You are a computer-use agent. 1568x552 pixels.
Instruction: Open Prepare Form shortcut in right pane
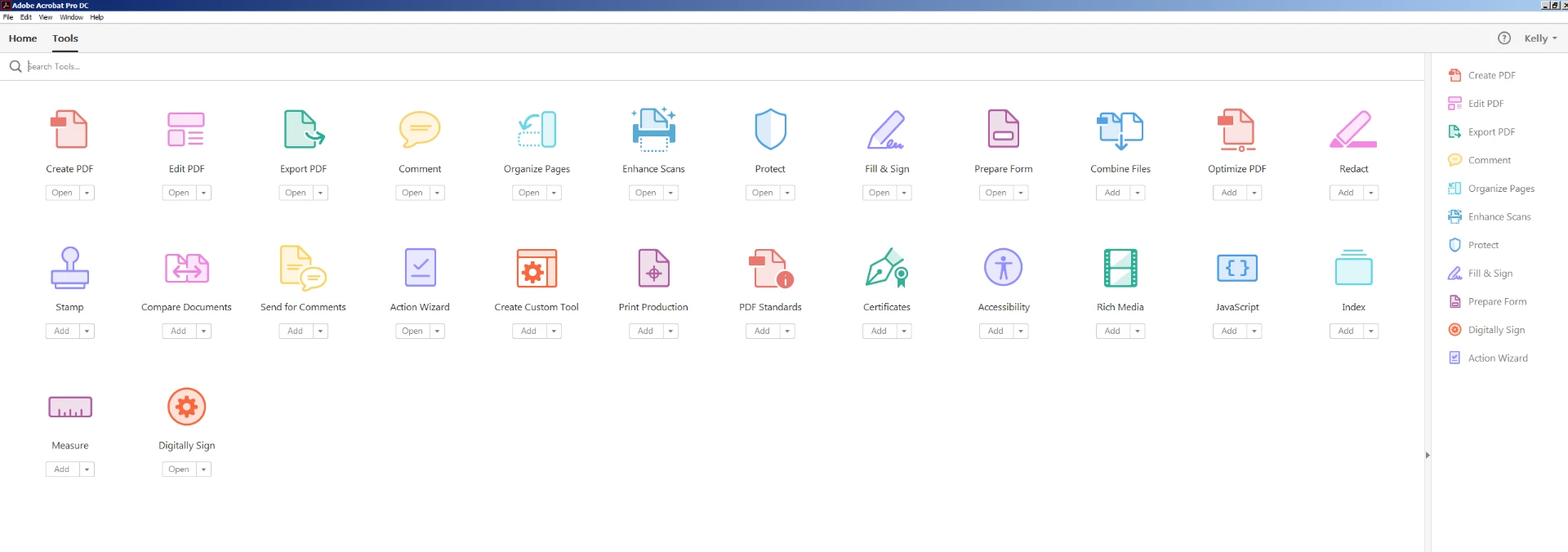coord(1487,302)
